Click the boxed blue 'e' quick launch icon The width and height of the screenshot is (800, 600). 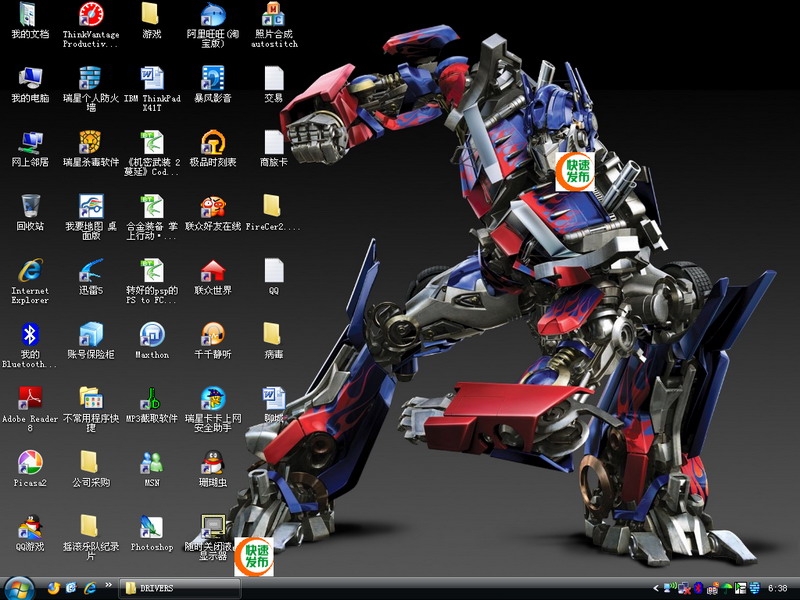click(71, 588)
